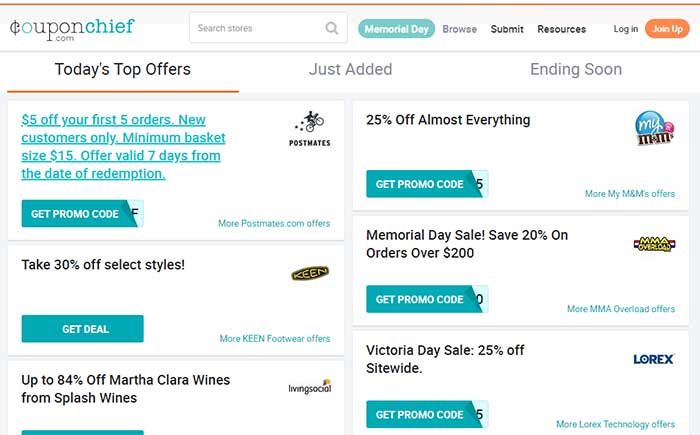Switch to the Ending Soon tab
This screenshot has height=435, width=700.
pyautogui.click(x=576, y=69)
